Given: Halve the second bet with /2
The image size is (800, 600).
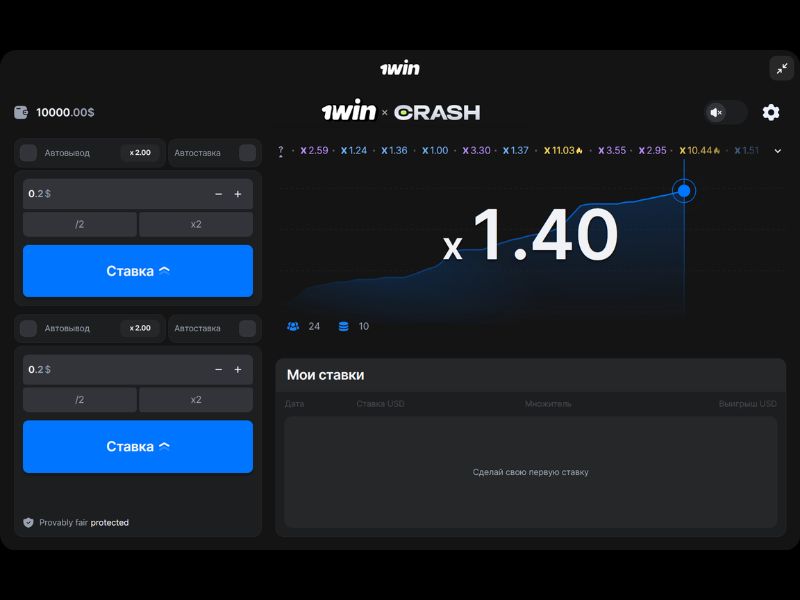Looking at the screenshot, I should point(80,399).
